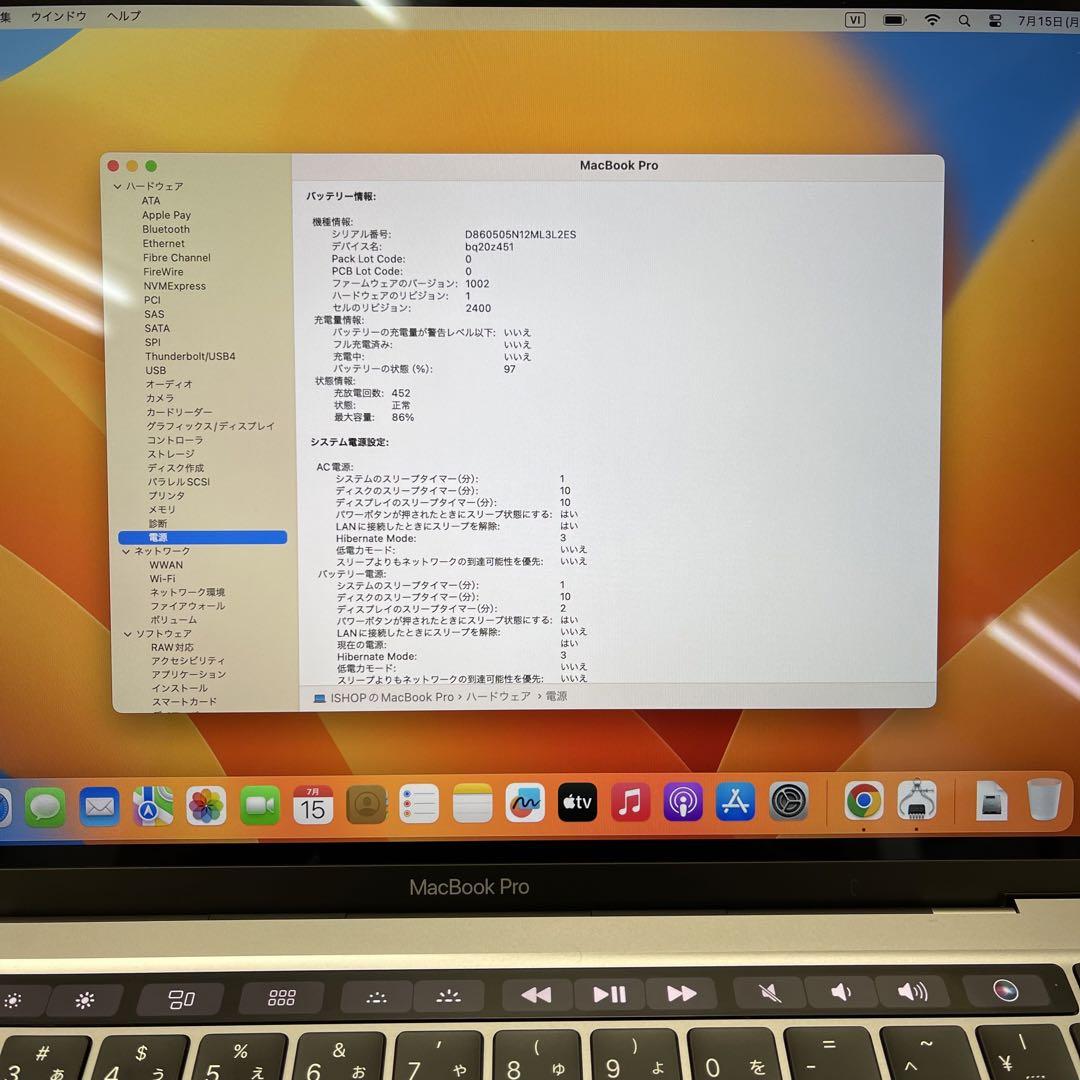Select Ethernet in the sidebar
The width and height of the screenshot is (1080, 1080).
[164, 244]
